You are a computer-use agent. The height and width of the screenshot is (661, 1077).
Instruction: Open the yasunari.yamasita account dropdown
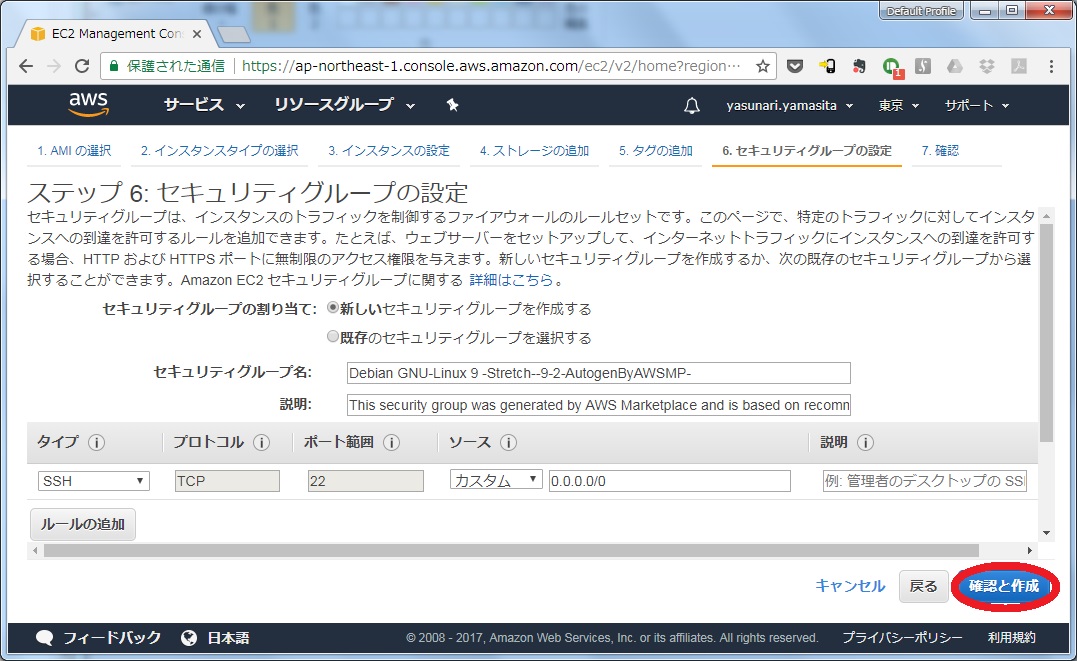tap(790, 105)
